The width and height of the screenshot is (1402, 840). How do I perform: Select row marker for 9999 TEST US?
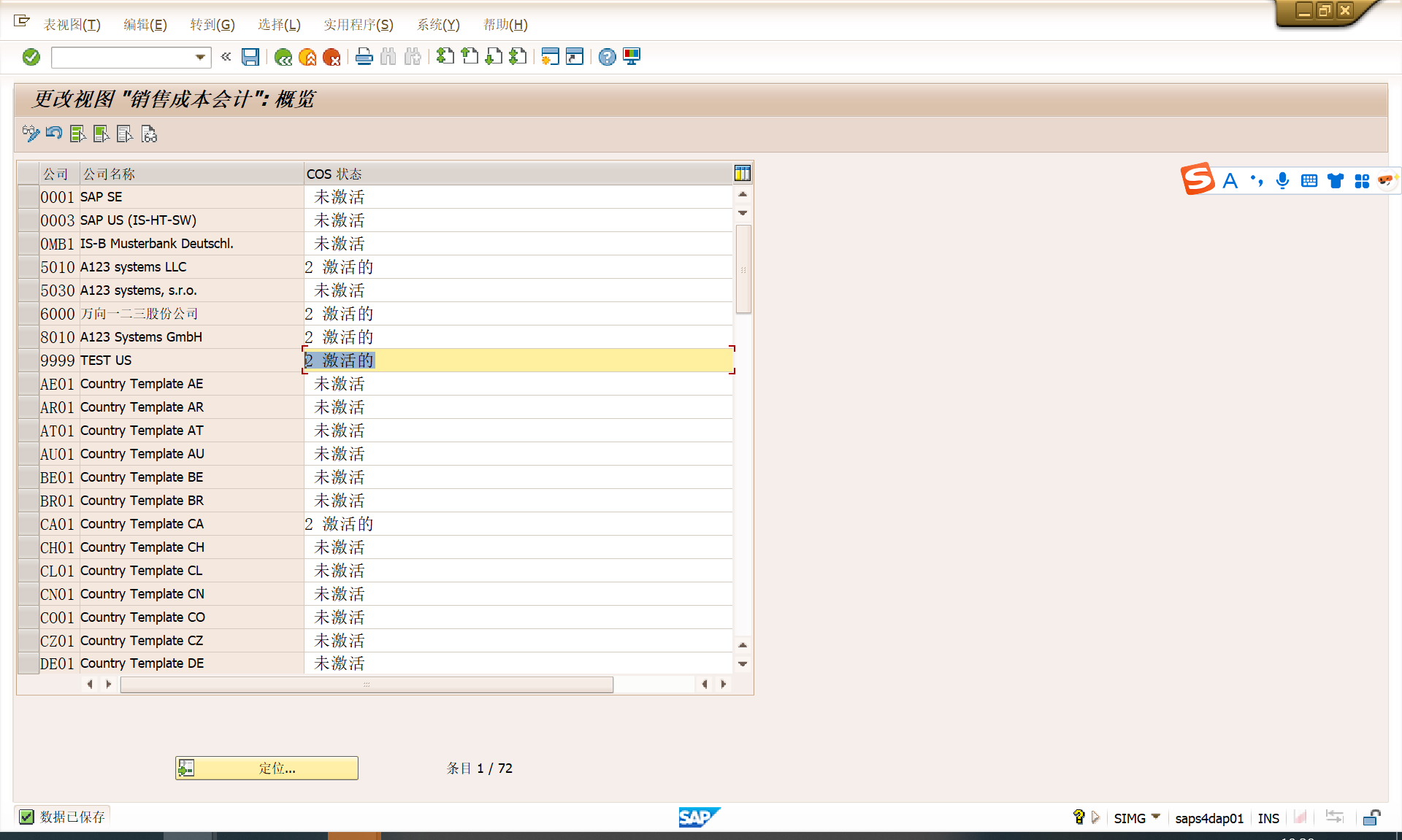[x=28, y=361]
